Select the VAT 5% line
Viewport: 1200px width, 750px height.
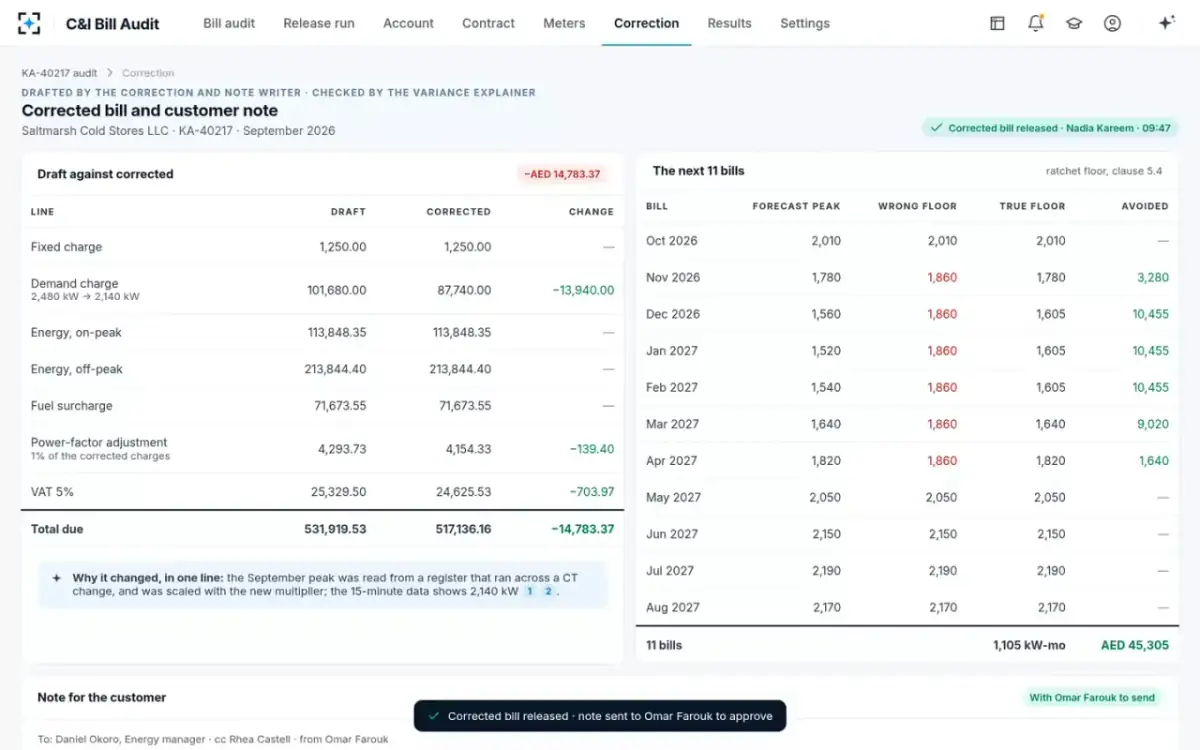tap(322, 492)
